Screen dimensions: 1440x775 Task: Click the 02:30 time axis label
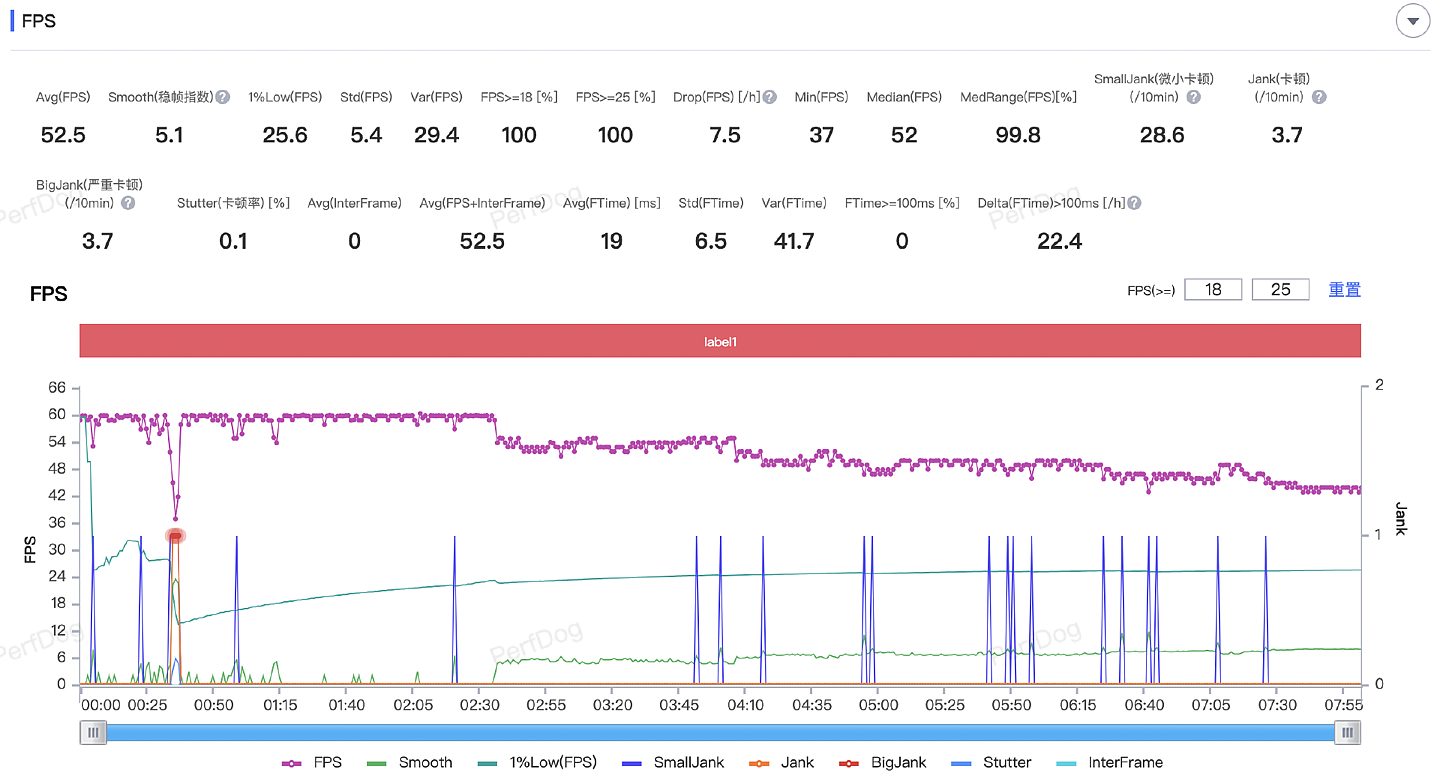coord(479,705)
